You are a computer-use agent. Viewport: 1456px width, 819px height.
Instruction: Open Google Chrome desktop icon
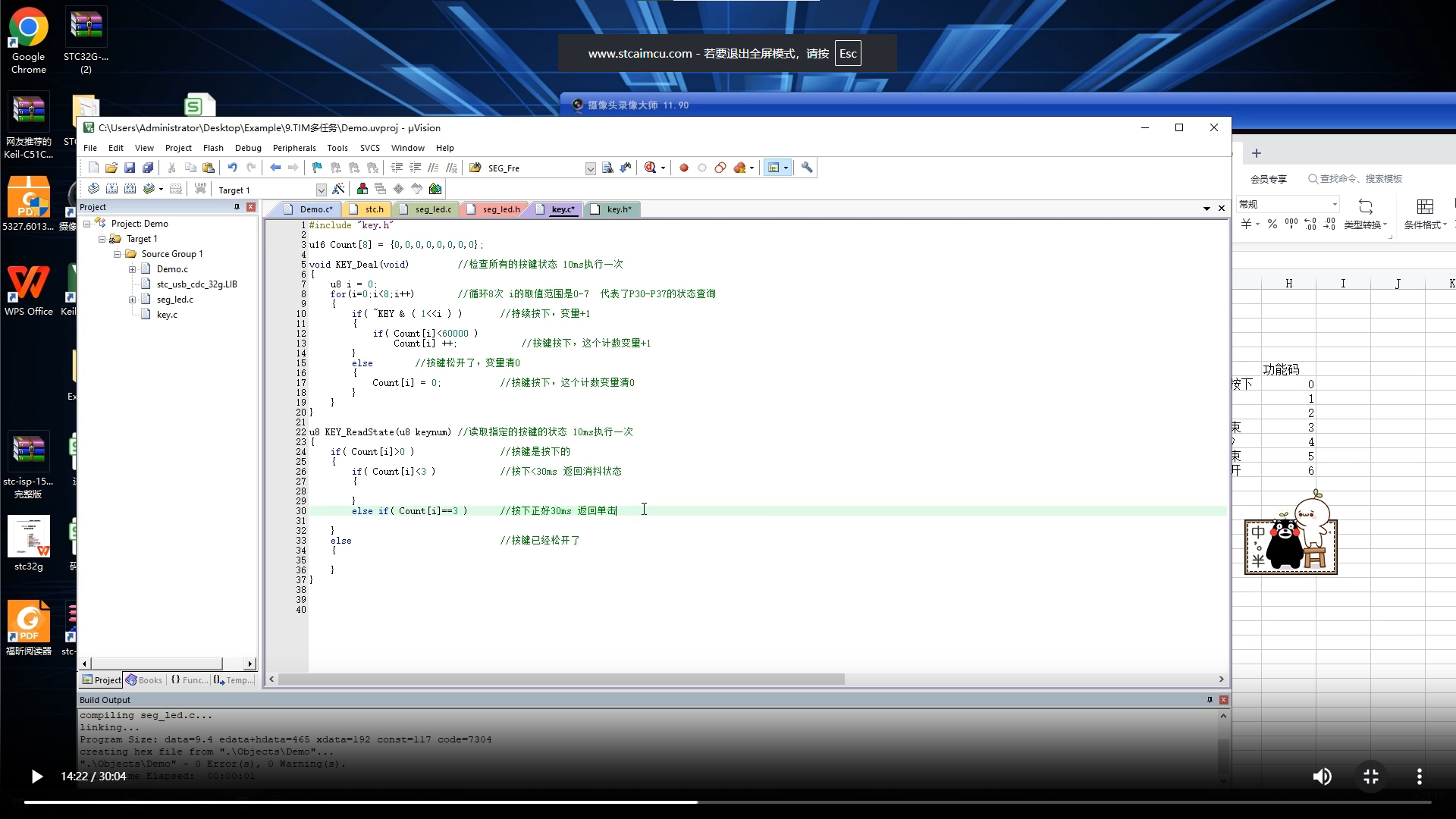coord(28,39)
